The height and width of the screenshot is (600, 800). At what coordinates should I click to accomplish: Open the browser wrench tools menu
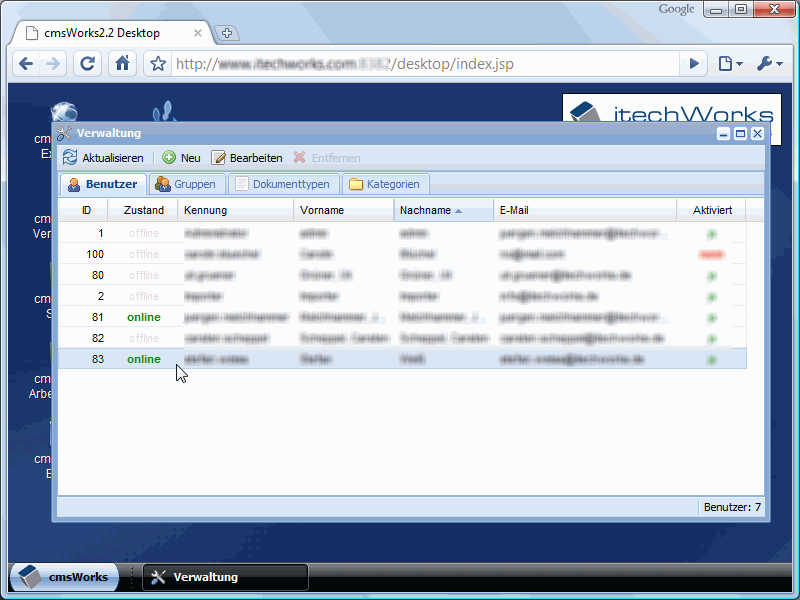tap(769, 64)
